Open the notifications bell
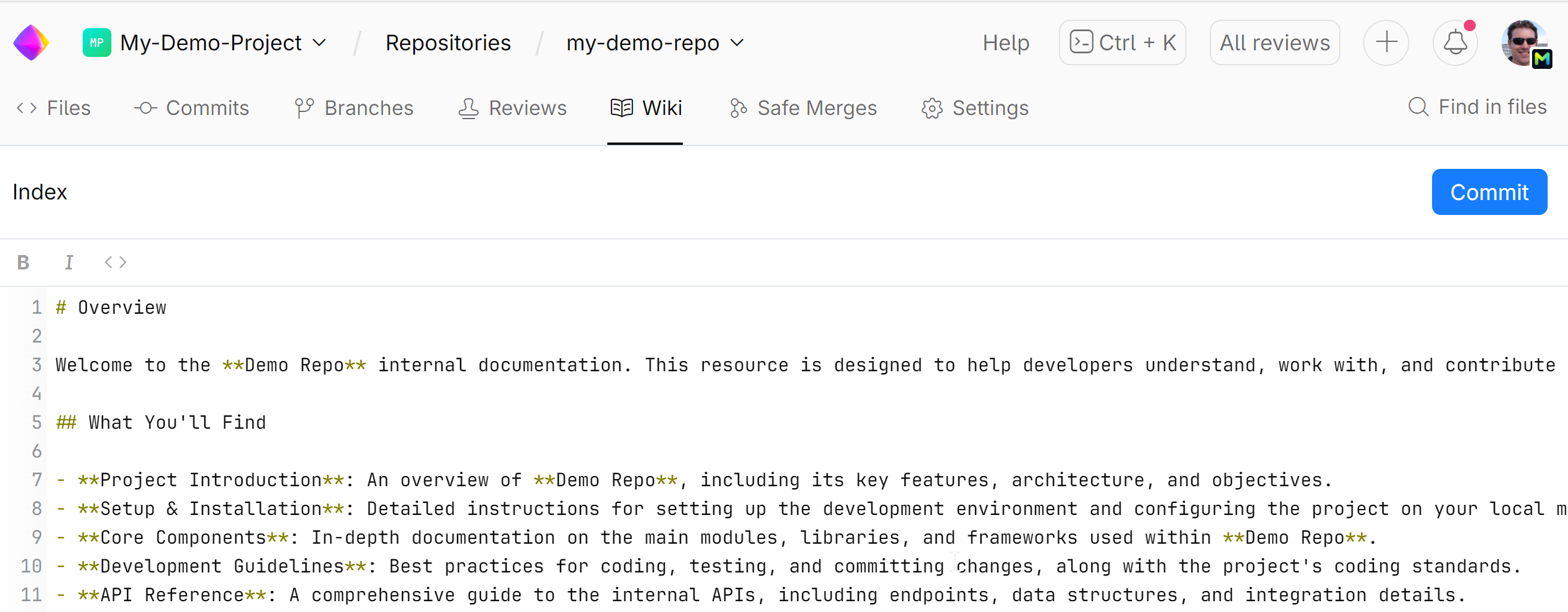The width and height of the screenshot is (1568, 612). 1456,42
